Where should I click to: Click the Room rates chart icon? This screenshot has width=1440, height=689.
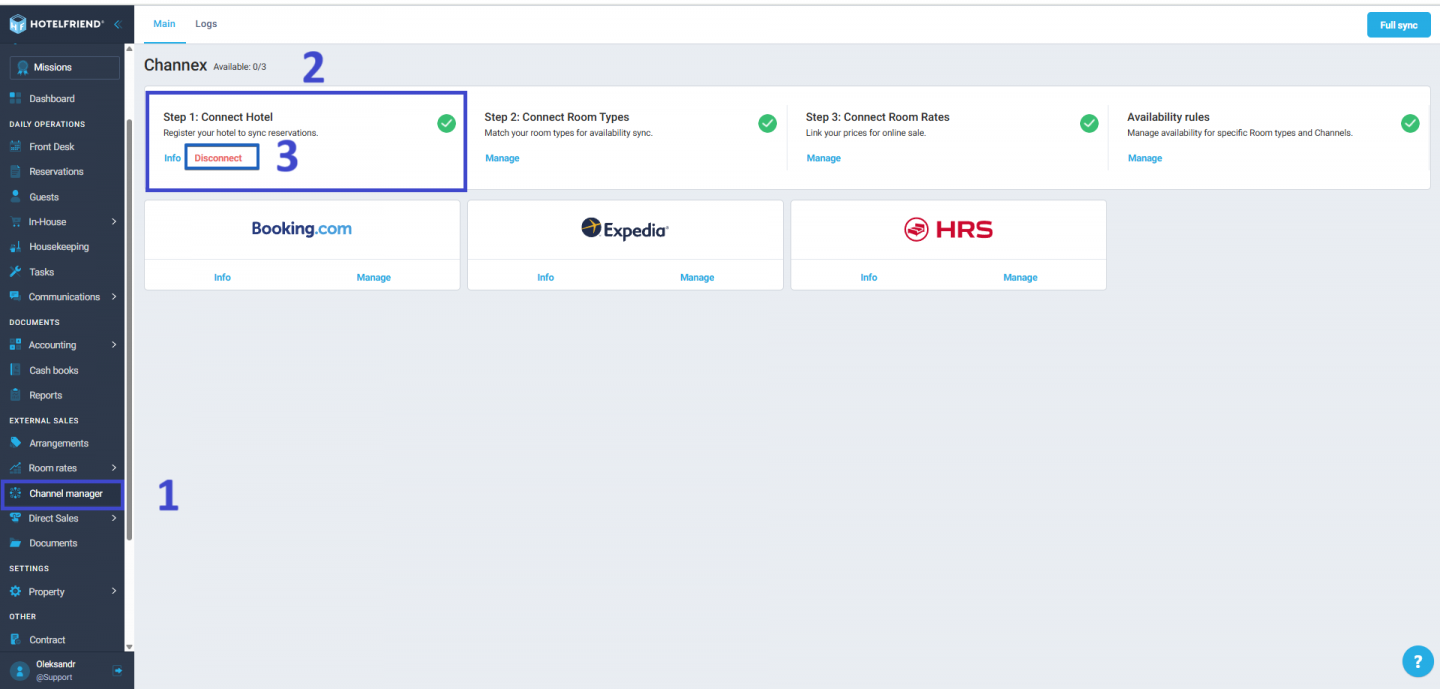15,467
